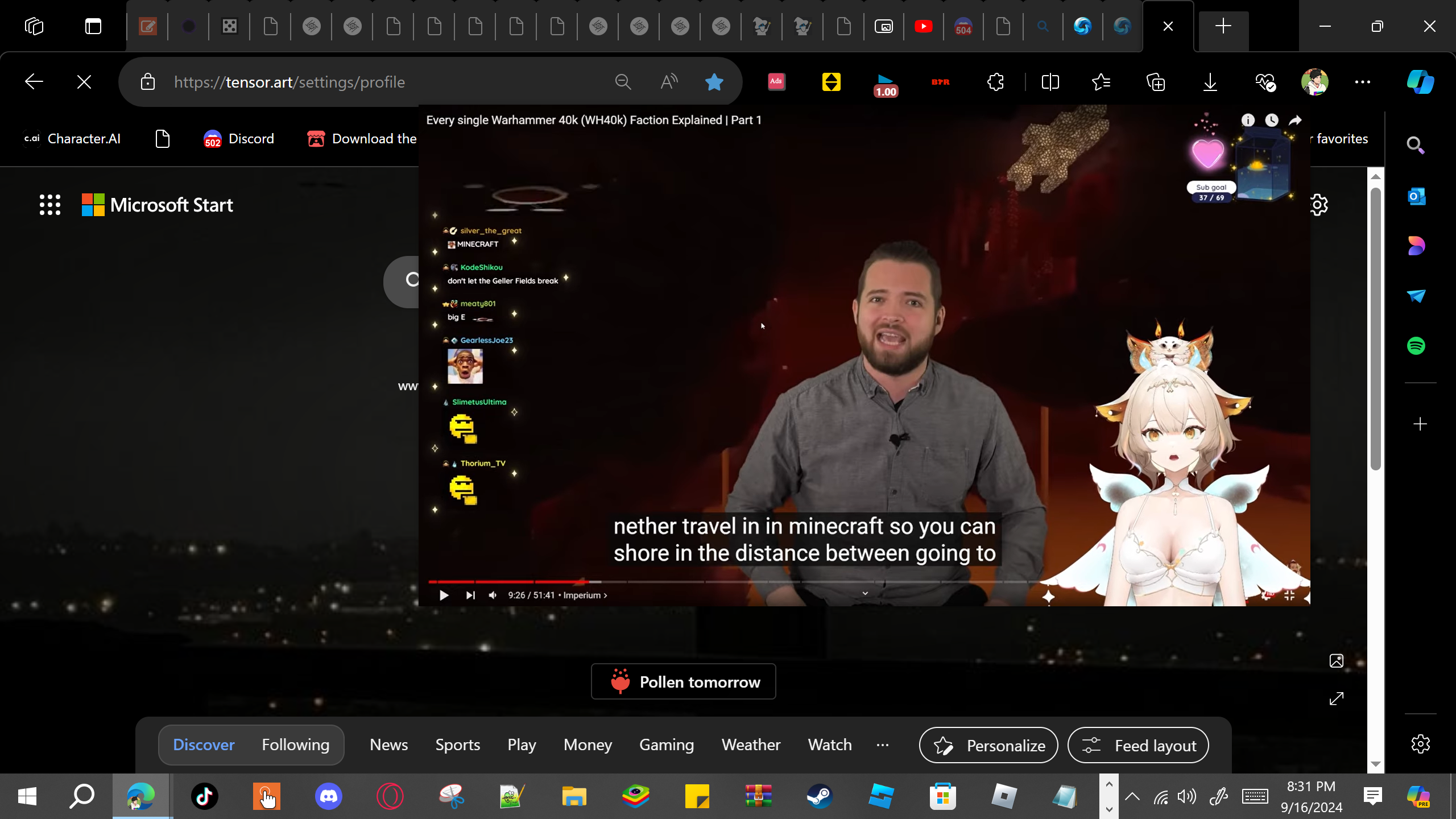Open the Download the bookmark

[362, 139]
